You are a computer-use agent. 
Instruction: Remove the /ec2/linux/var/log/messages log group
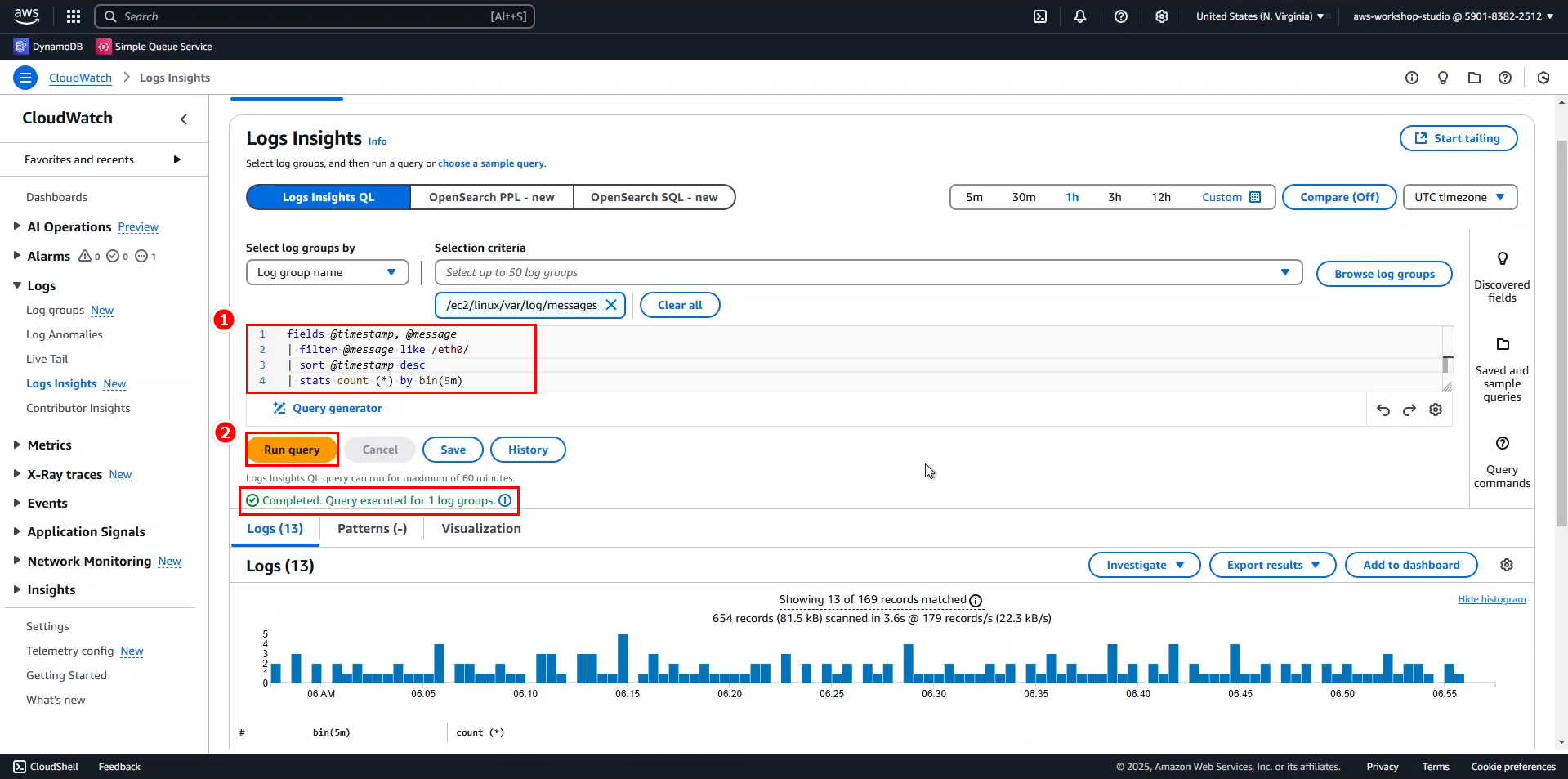pos(611,305)
